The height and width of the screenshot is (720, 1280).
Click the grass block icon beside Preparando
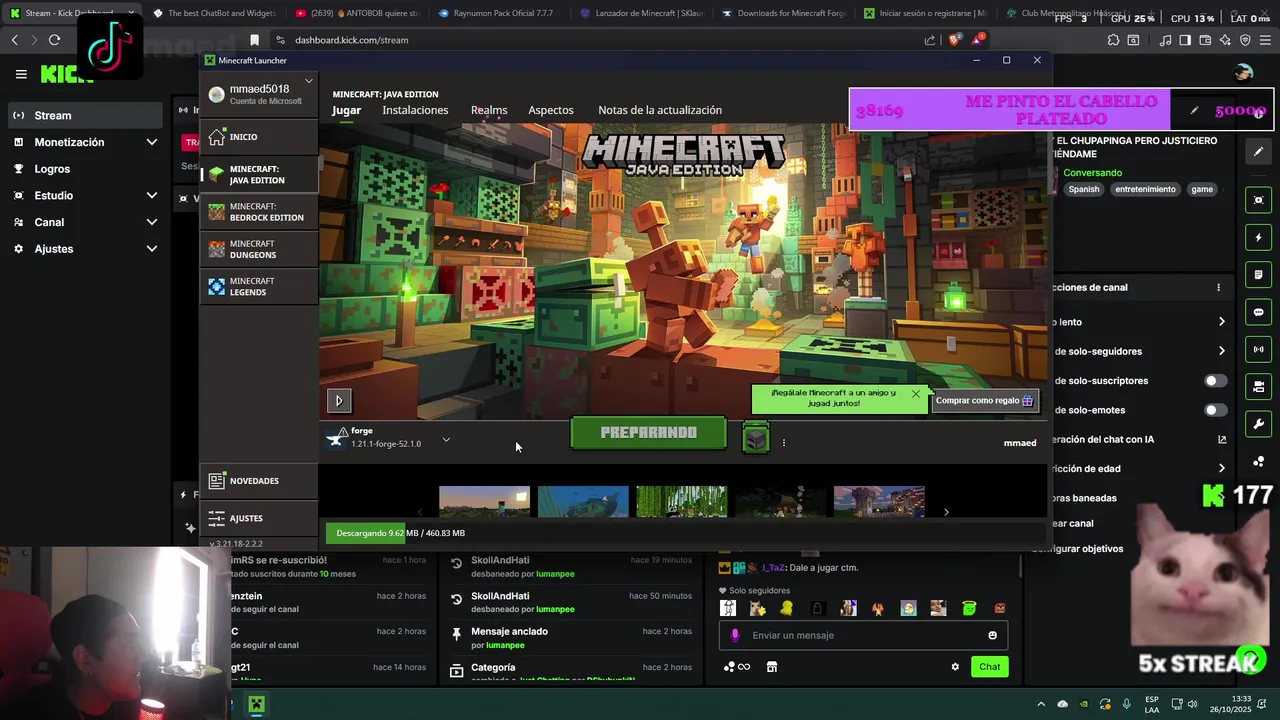point(756,437)
